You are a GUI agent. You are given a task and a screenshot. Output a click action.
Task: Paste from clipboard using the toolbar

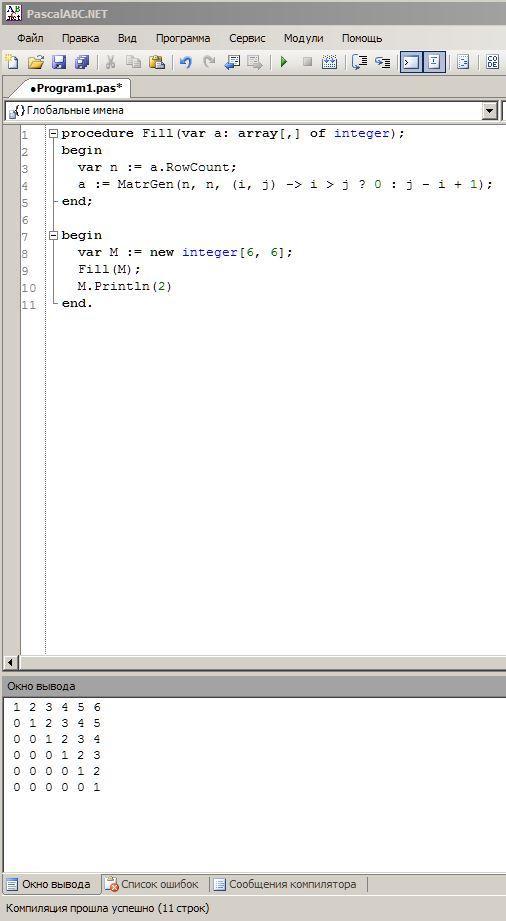coord(156,62)
